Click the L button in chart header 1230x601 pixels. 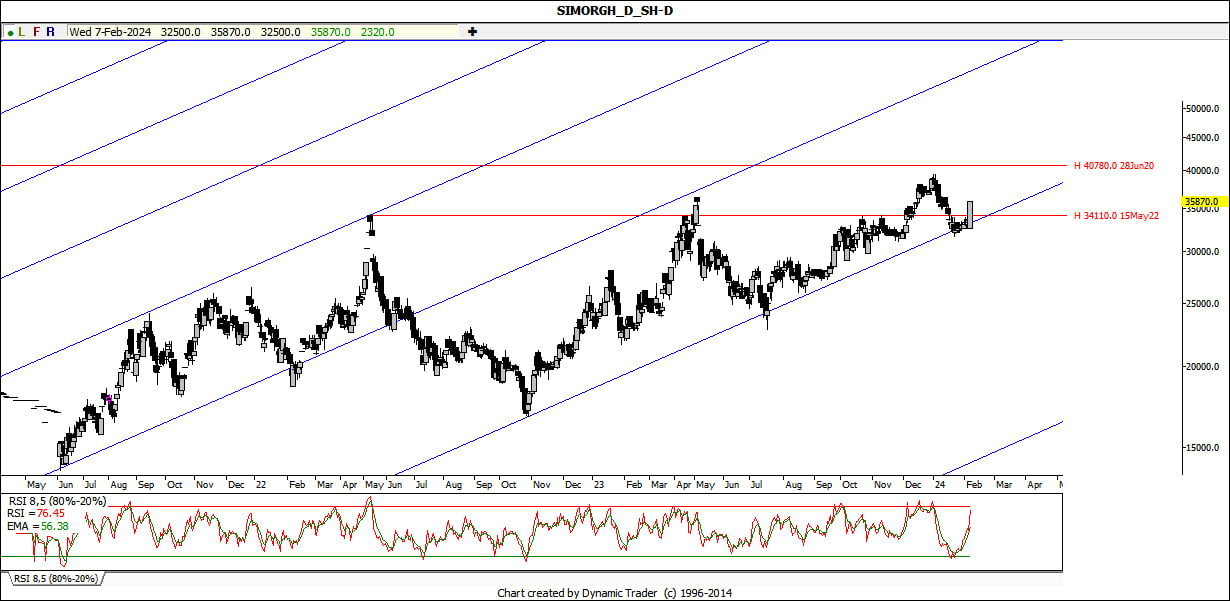(x=21, y=32)
